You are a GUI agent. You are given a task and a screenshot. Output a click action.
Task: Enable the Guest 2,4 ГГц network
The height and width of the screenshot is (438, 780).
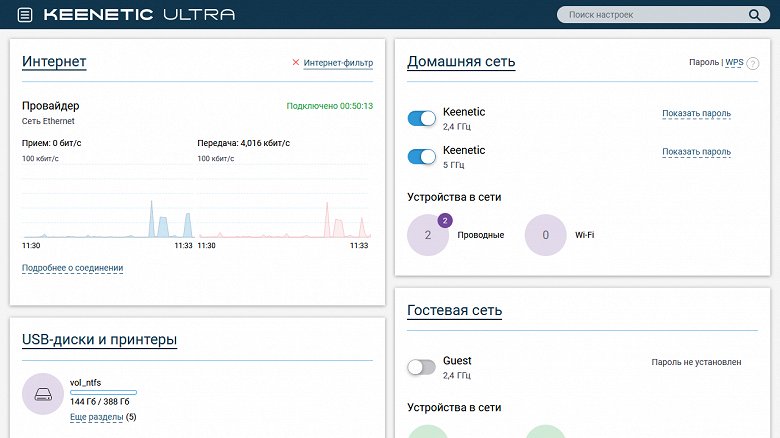coord(421,367)
